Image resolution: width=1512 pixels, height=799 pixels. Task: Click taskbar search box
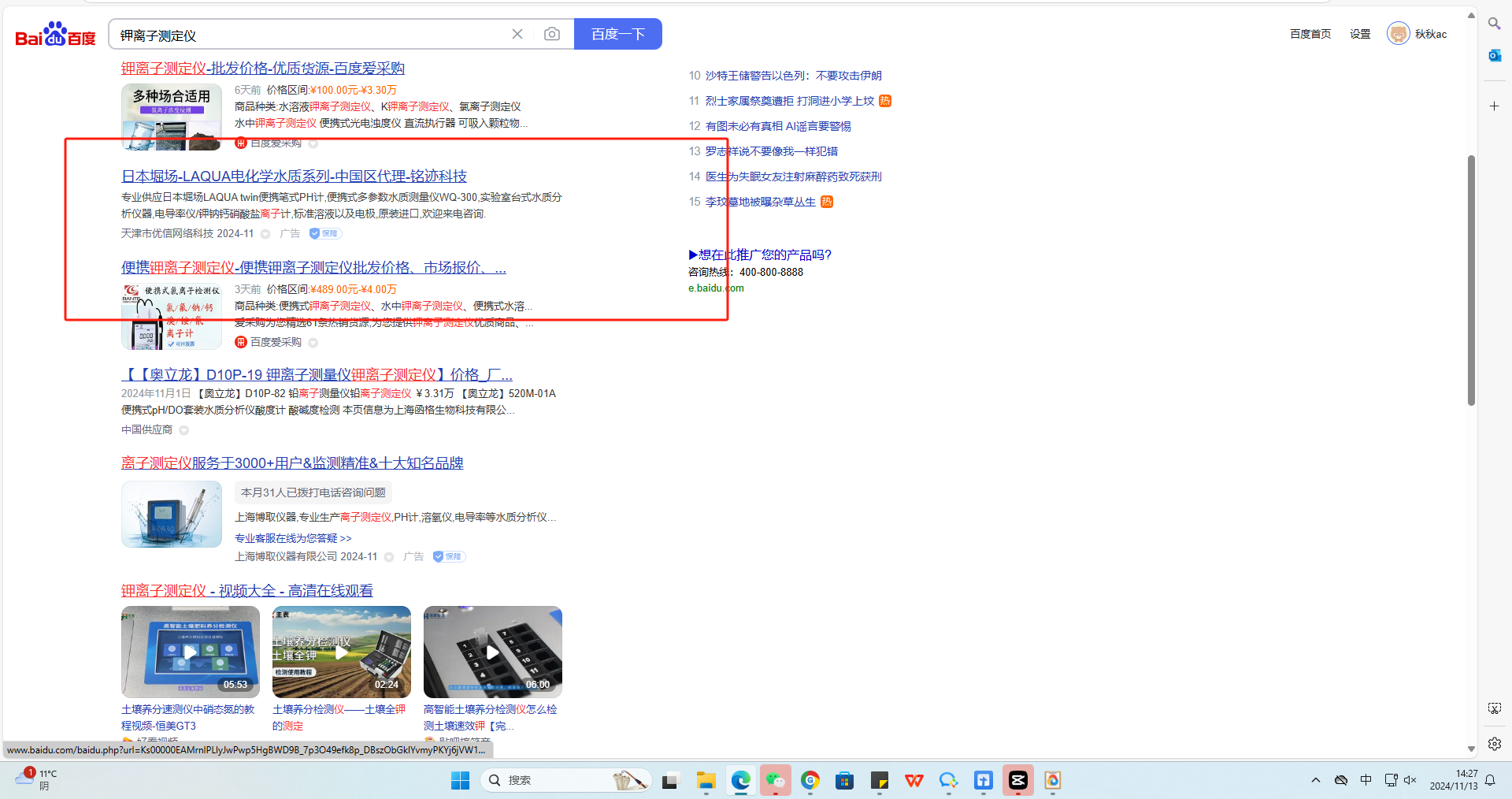[565, 780]
